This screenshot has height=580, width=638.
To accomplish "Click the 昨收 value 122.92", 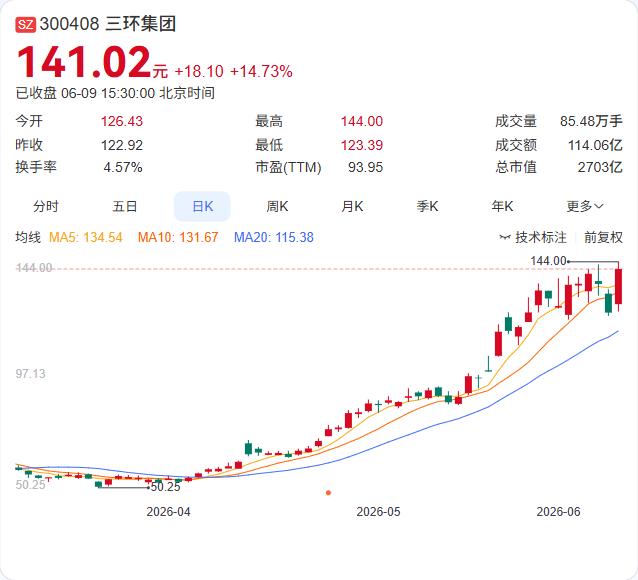I will pyautogui.click(x=122, y=145).
